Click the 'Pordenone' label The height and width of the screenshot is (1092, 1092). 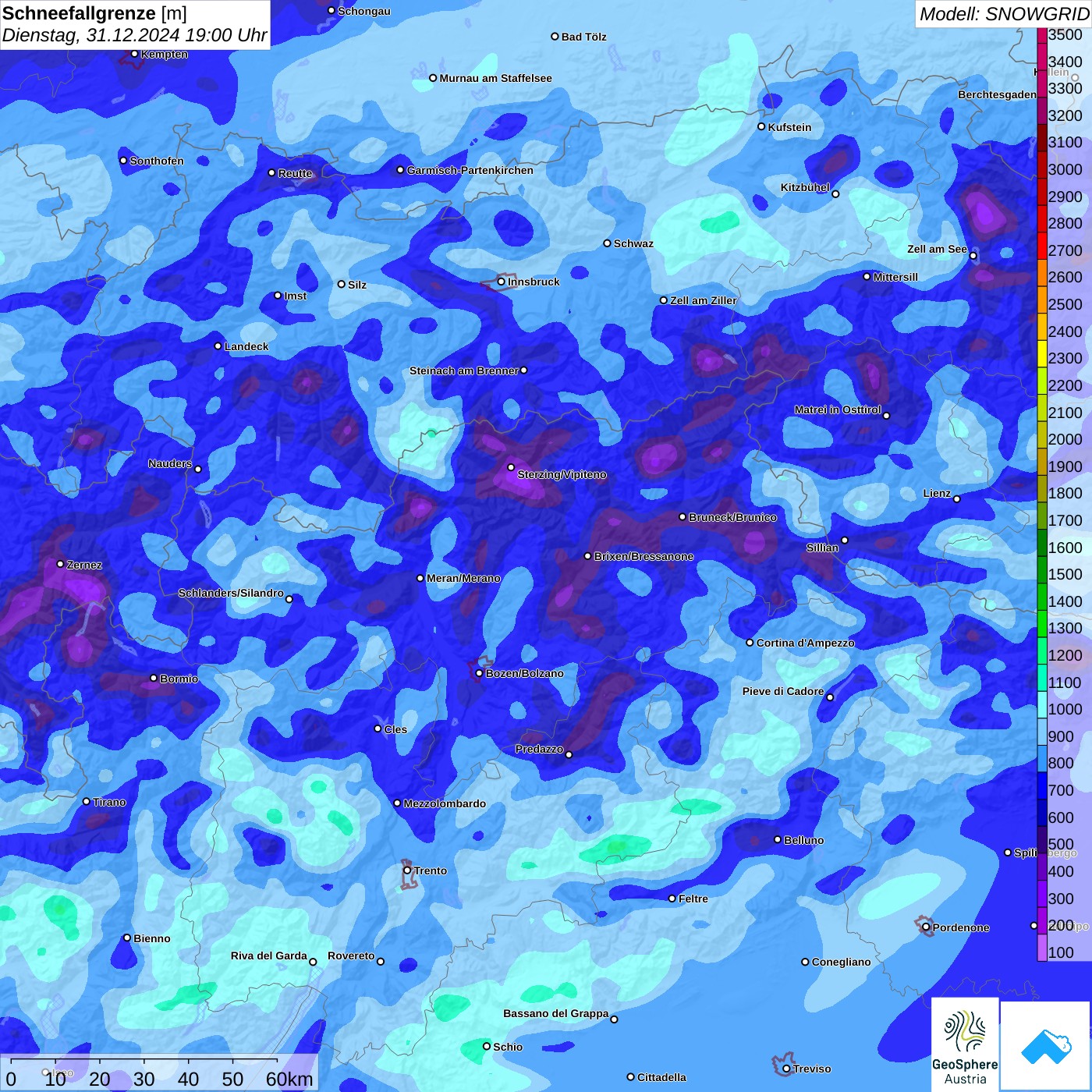pos(961,927)
